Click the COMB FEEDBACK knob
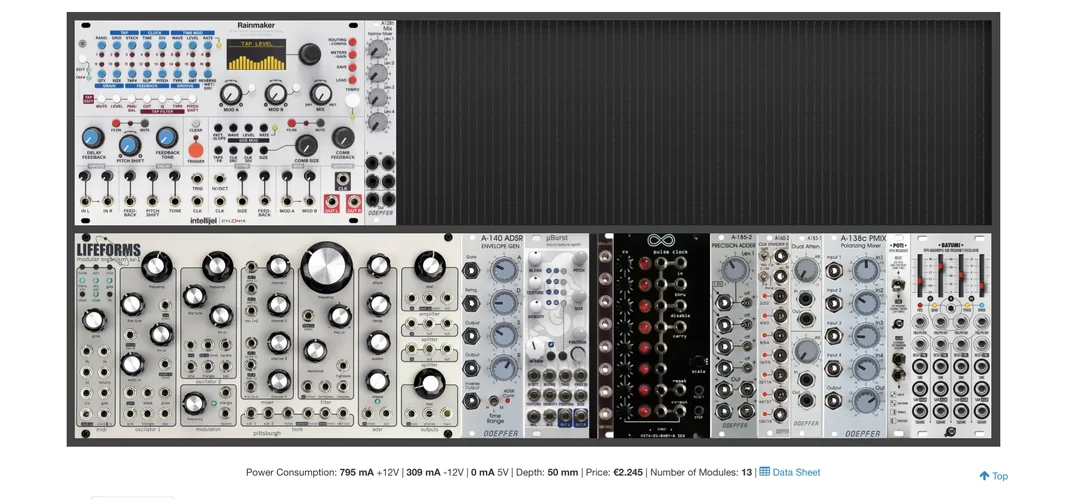1083x500 pixels. point(343,137)
